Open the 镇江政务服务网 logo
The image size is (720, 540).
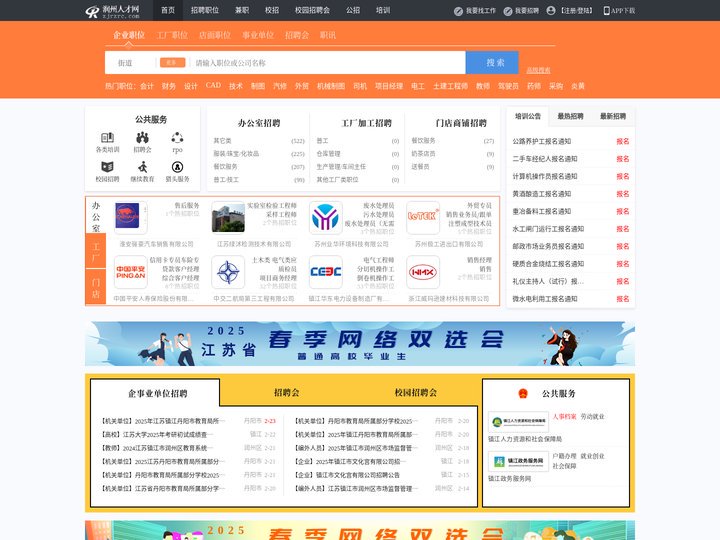coord(518,461)
